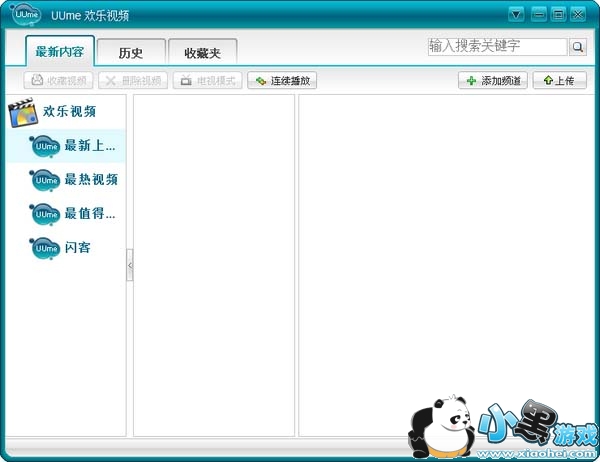Click the 上传 upload button
The image size is (600, 462).
point(559,80)
